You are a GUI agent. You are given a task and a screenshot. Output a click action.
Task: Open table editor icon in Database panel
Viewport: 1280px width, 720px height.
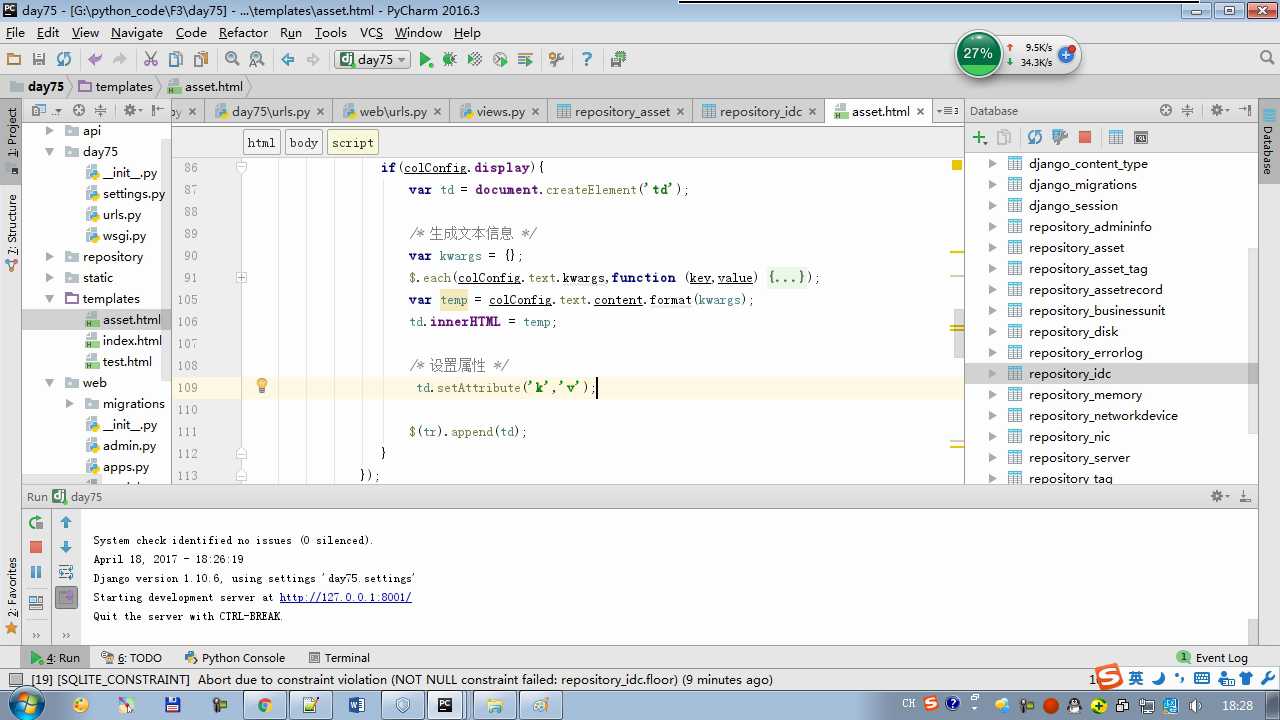tap(1116, 138)
